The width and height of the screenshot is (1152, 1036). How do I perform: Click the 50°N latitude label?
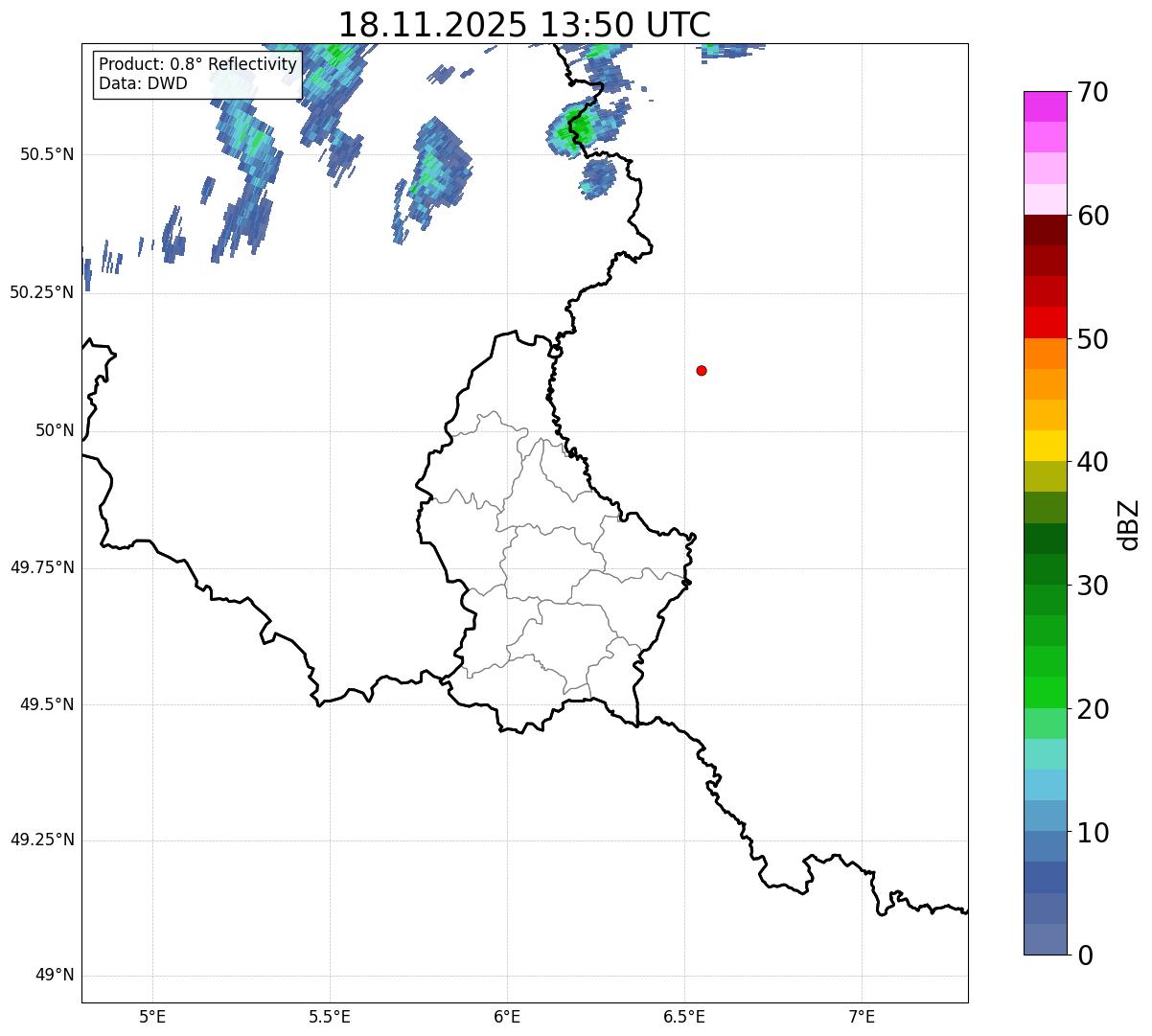pyautogui.click(x=55, y=430)
